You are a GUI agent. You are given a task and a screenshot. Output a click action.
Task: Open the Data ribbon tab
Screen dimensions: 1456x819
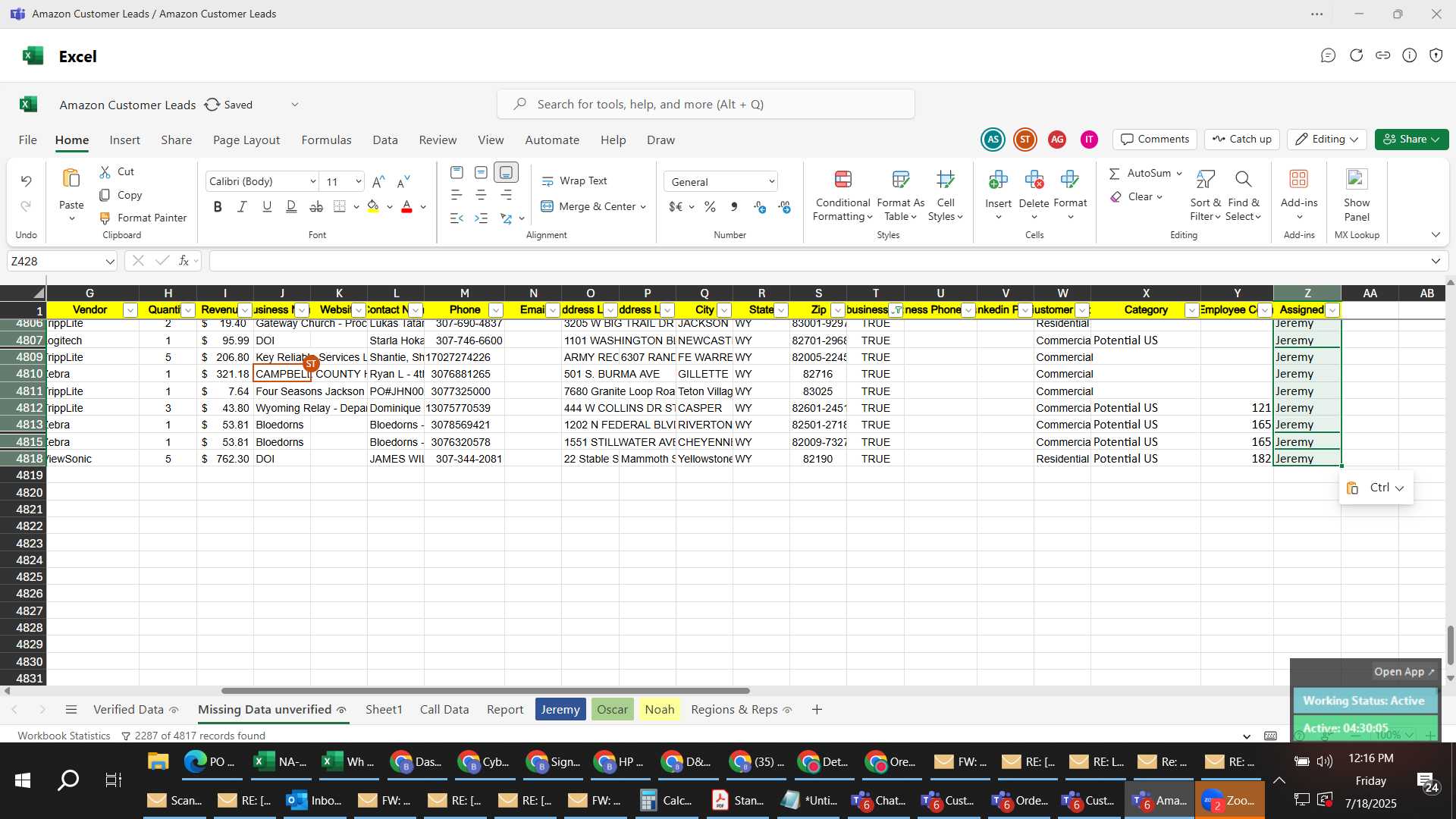384,140
